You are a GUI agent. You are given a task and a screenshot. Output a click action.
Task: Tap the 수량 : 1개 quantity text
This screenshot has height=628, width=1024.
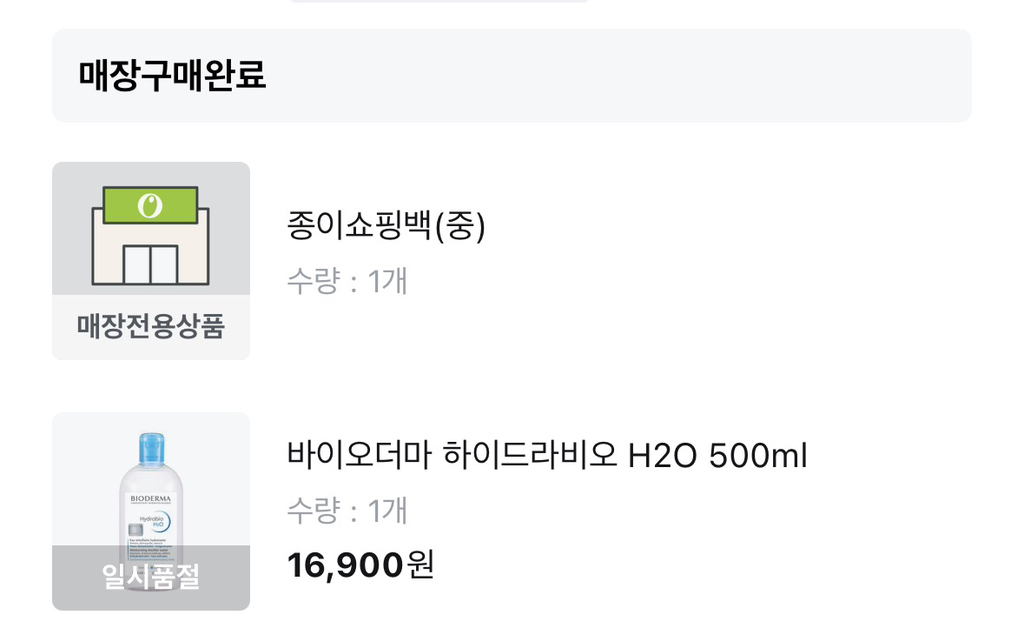click(344, 283)
